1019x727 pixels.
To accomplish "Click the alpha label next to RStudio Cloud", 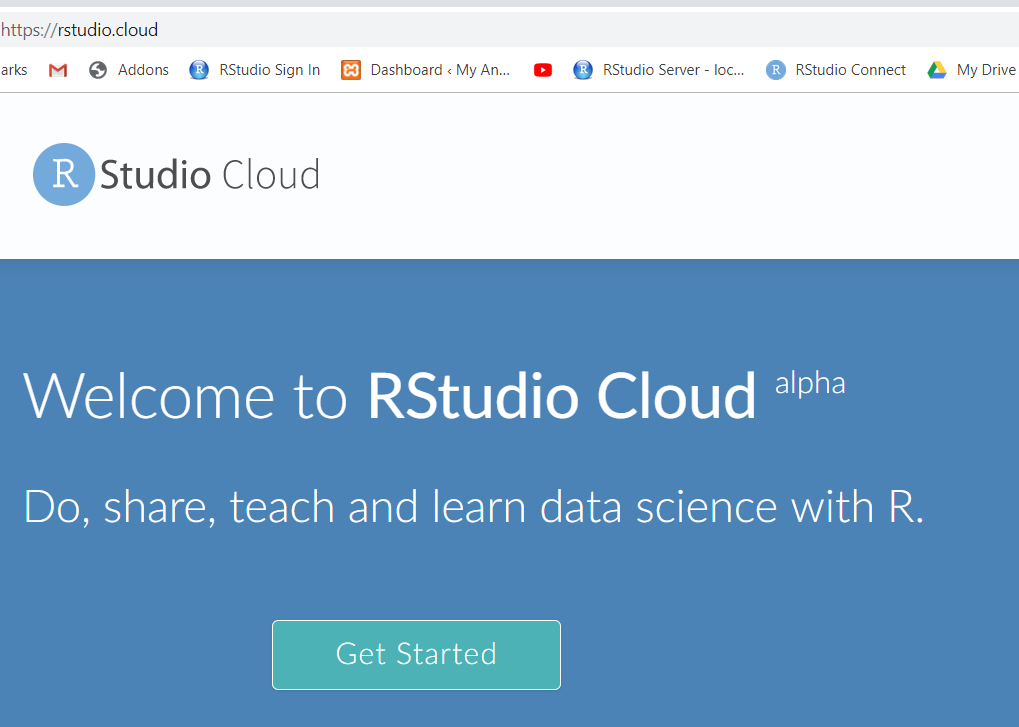I will pyautogui.click(x=809, y=382).
